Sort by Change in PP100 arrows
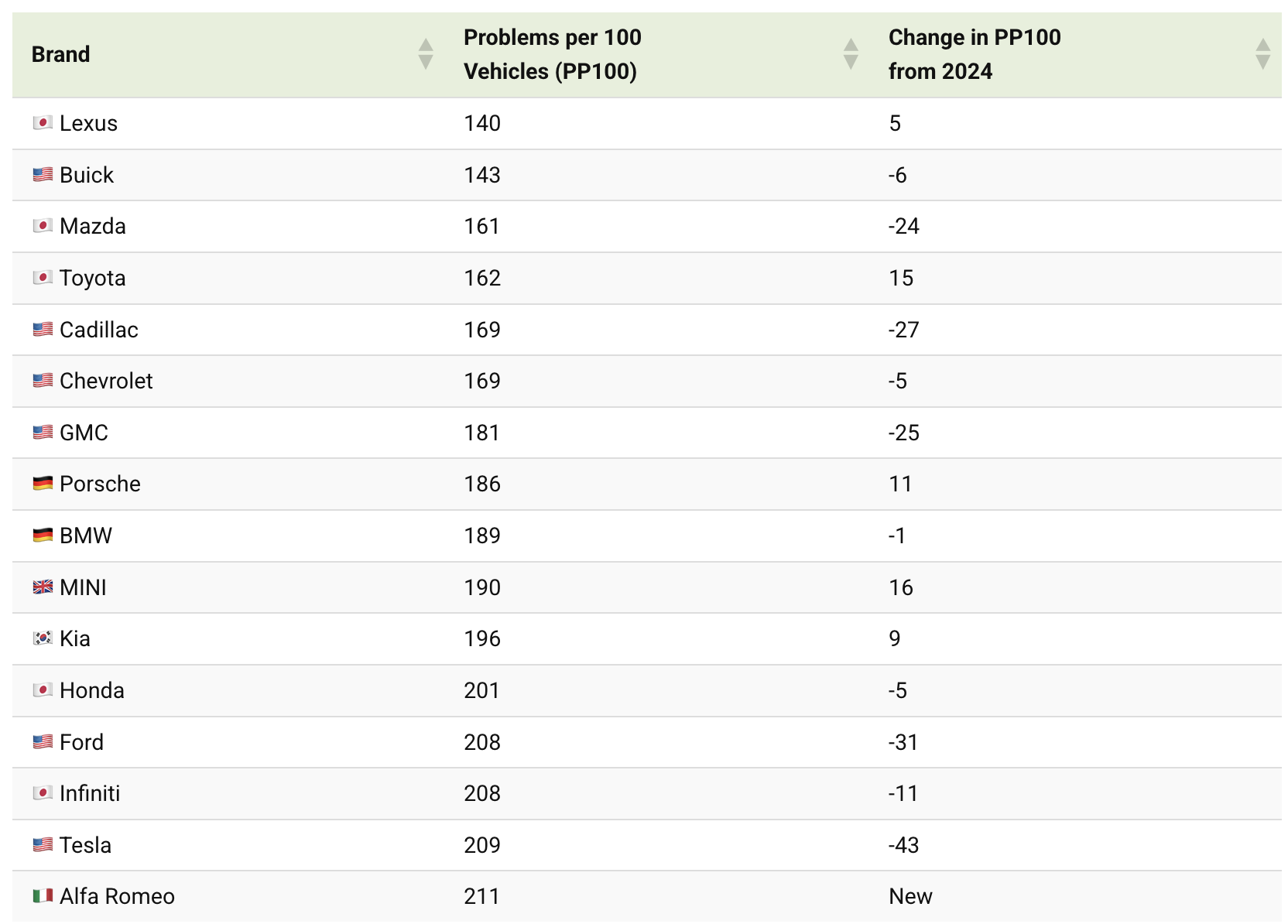Screen dimensions: 1288x924 point(1262,54)
